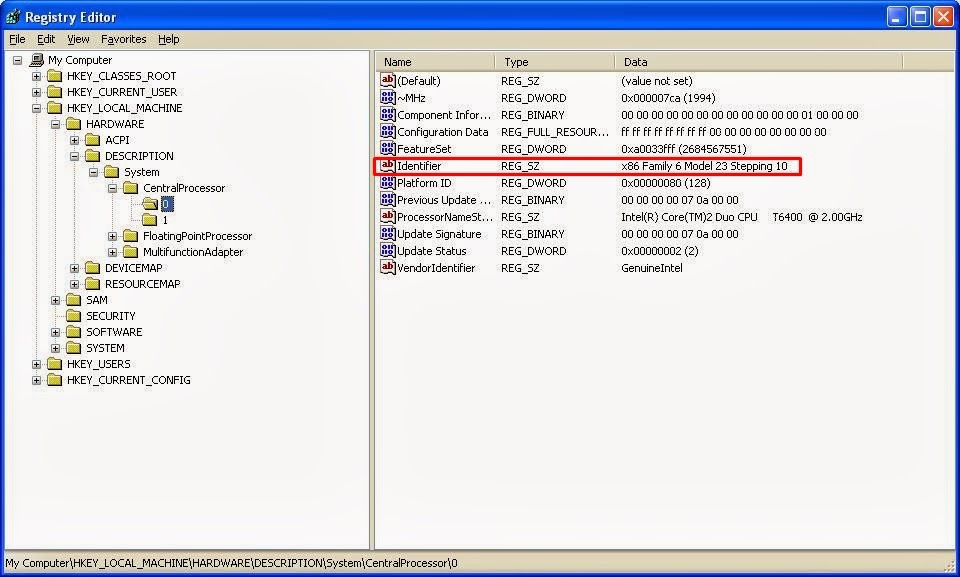
Task: Expand the SOFTWARE key
Action: [x=56, y=332]
